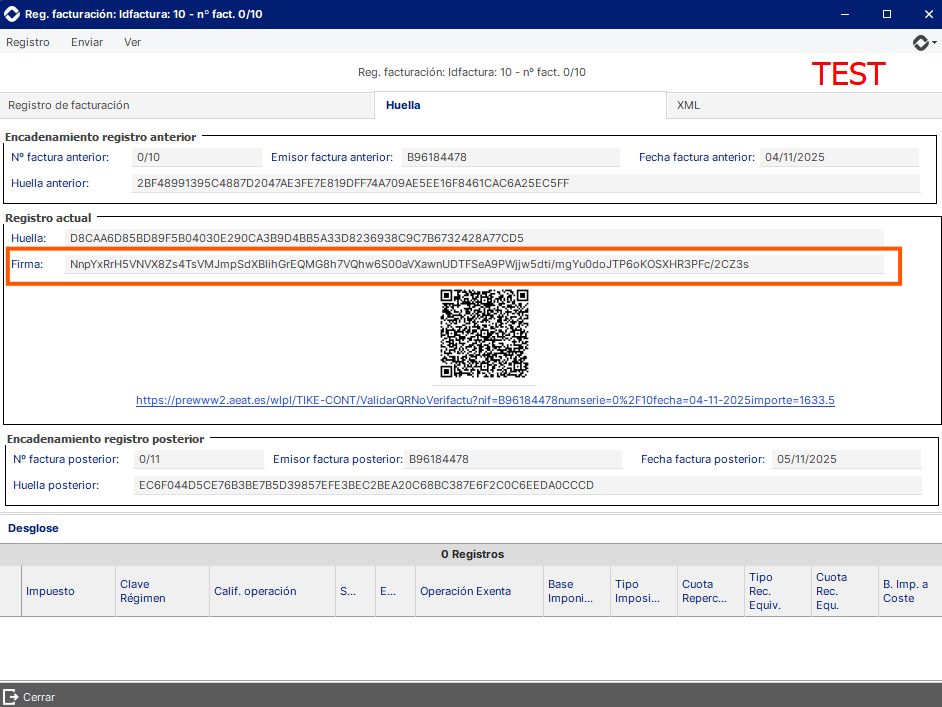Image resolution: width=942 pixels, height=707 pixels.
Task: Click the B. Imp. a Coste column header
Action: (910, 591)
